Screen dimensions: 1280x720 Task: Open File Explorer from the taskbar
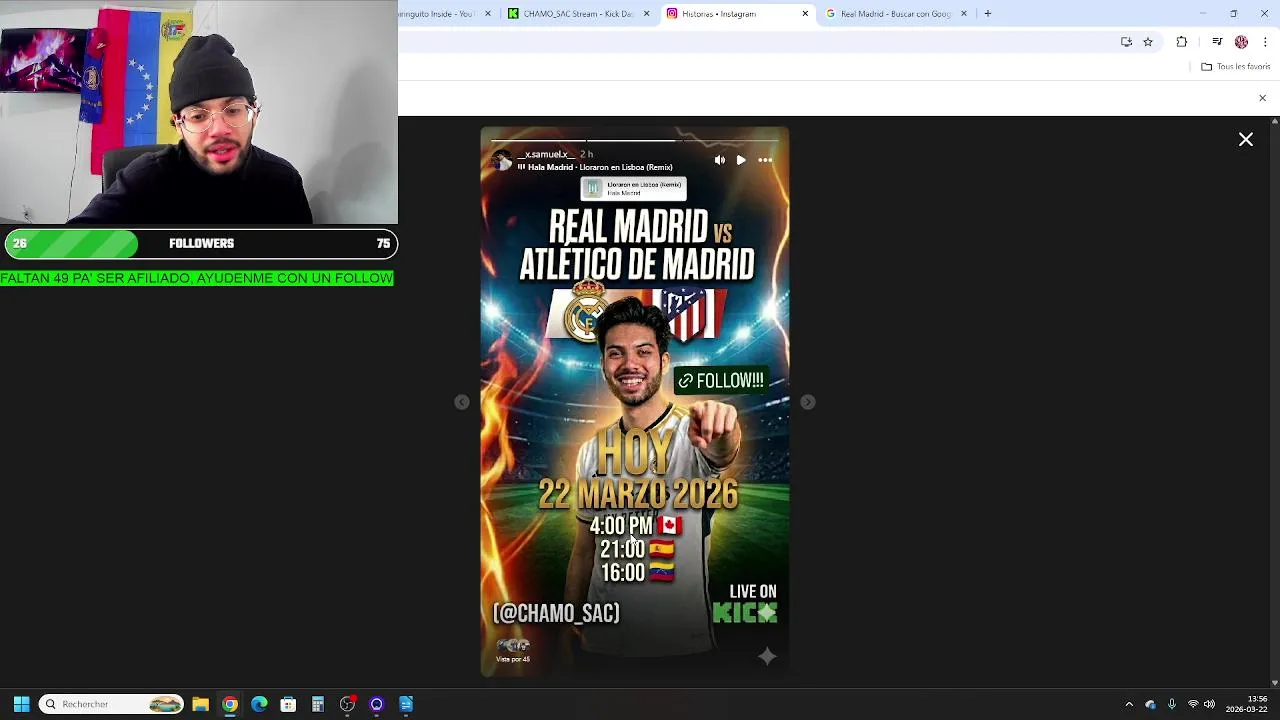[200, 704]
